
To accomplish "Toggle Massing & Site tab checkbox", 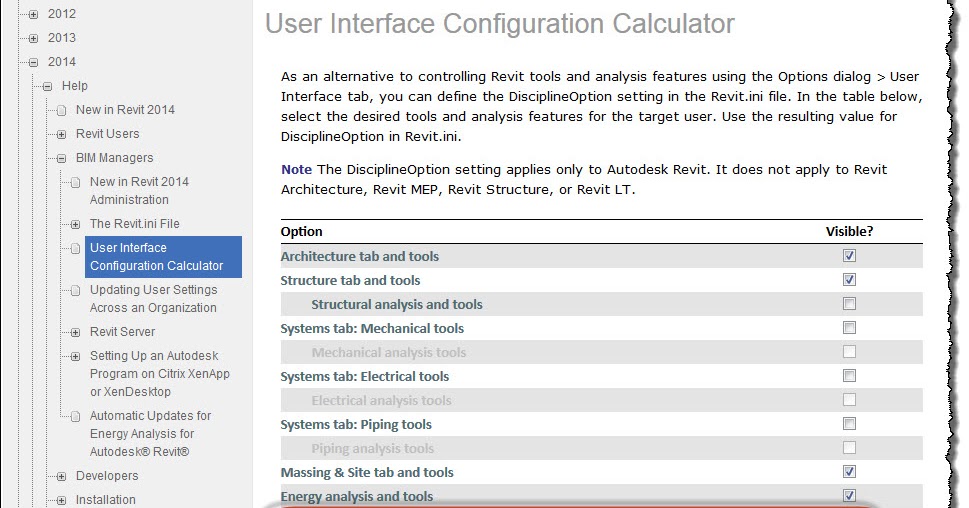I will point(849,472).
